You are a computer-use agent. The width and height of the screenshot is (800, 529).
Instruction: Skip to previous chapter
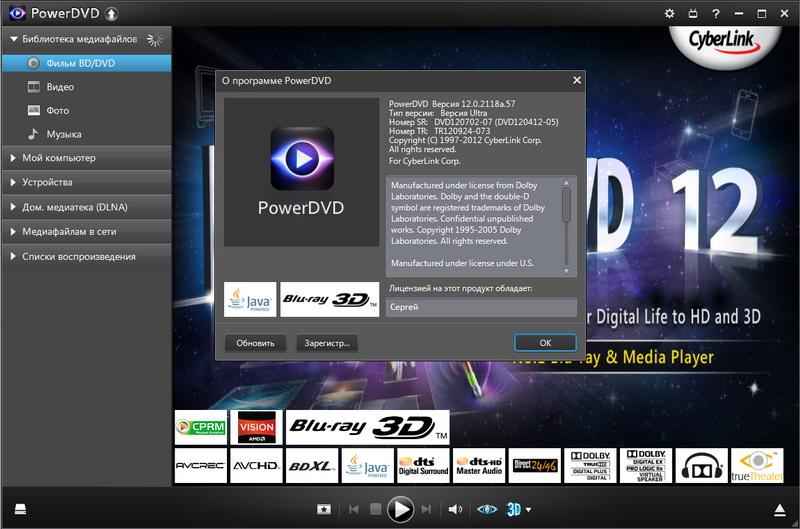coord(354,509)
